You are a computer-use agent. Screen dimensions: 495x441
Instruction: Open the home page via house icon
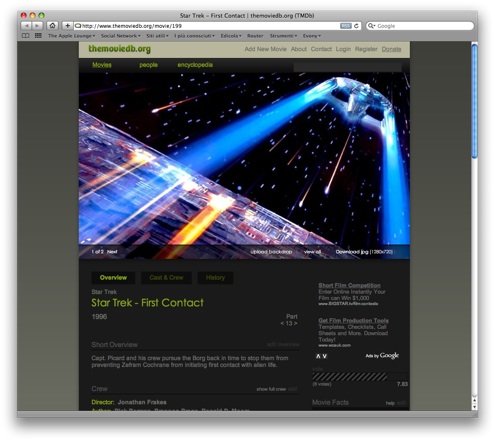[52, 26]
